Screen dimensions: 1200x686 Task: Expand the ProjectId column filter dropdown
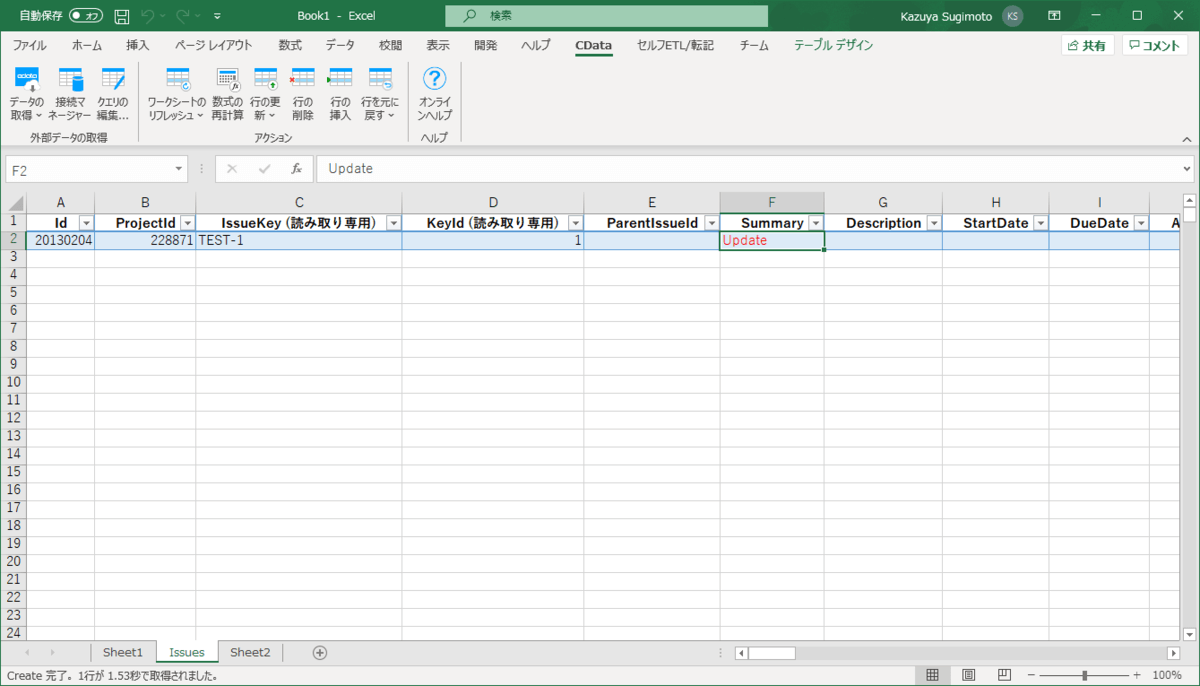tap(186, 223)
